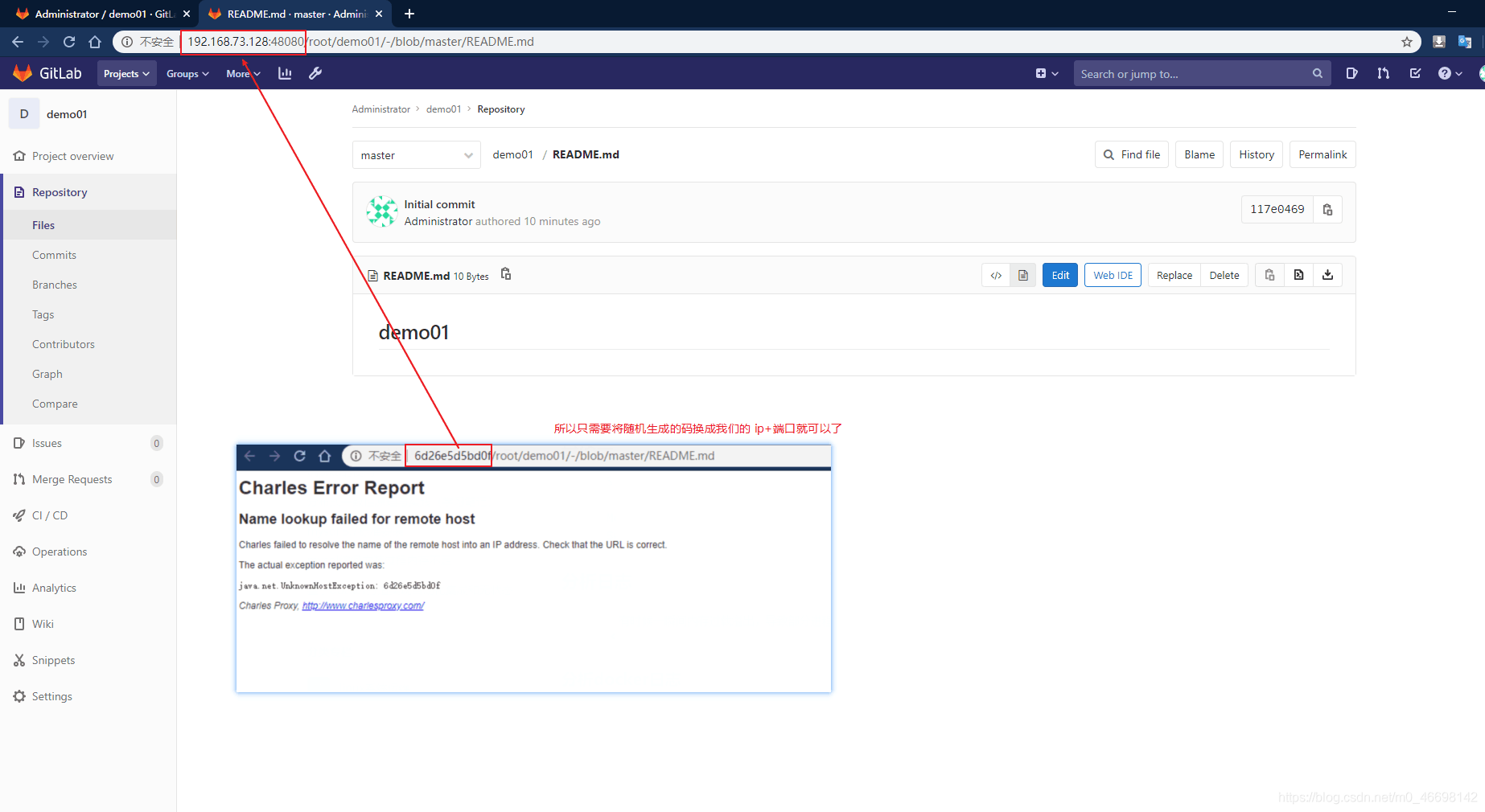Copy file contents icon

pos(1269,275)
